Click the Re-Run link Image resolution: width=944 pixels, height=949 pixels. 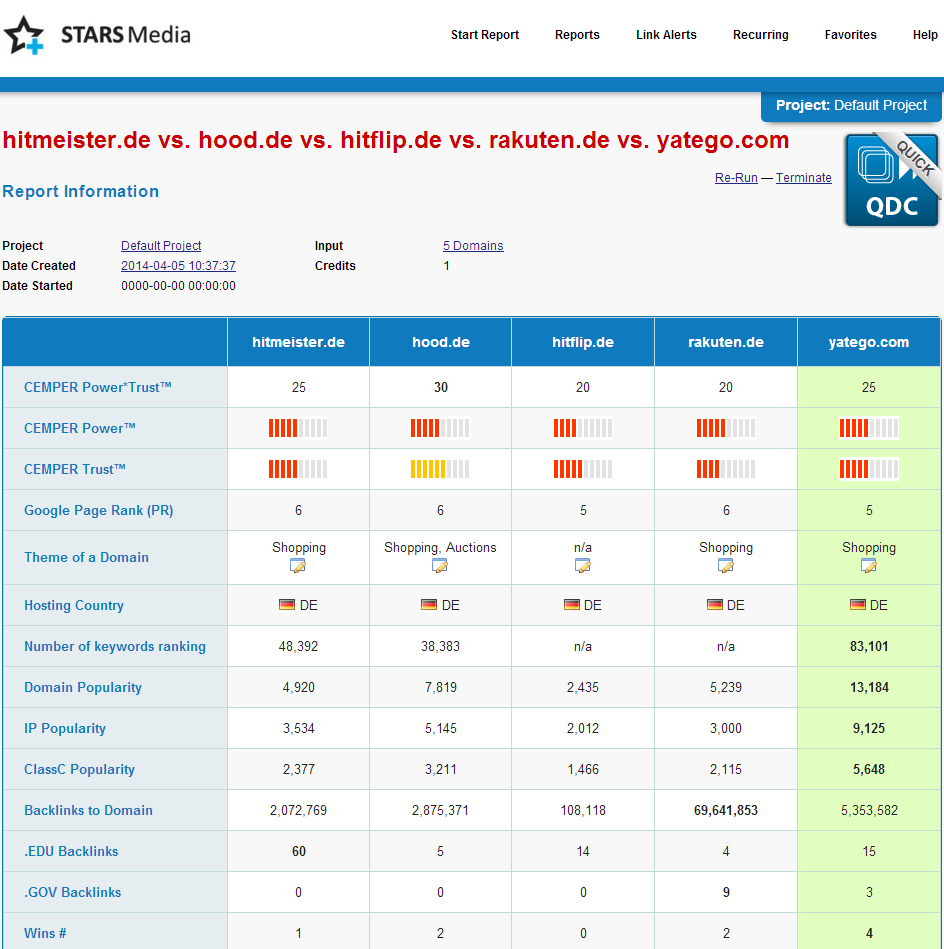[736, 177]
